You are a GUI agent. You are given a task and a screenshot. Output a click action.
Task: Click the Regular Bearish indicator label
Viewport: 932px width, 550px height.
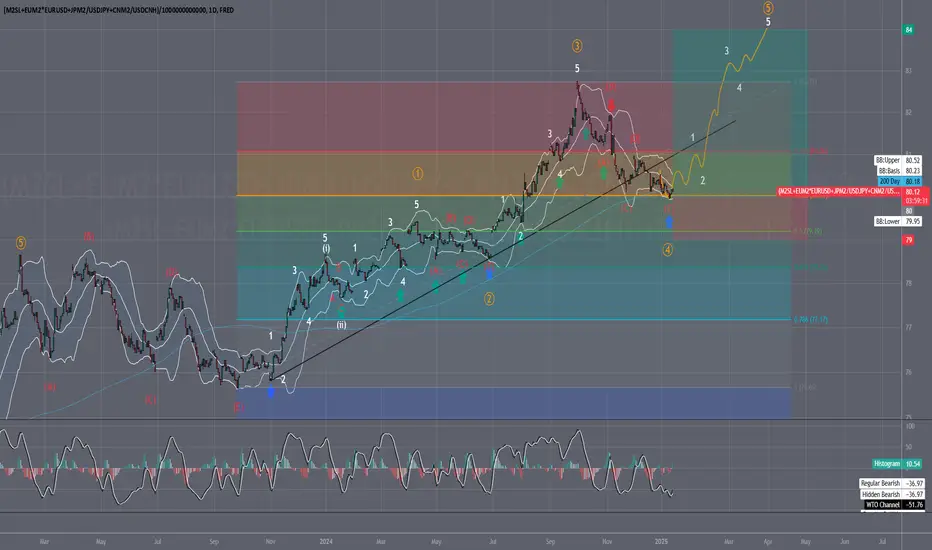[892, 483]
